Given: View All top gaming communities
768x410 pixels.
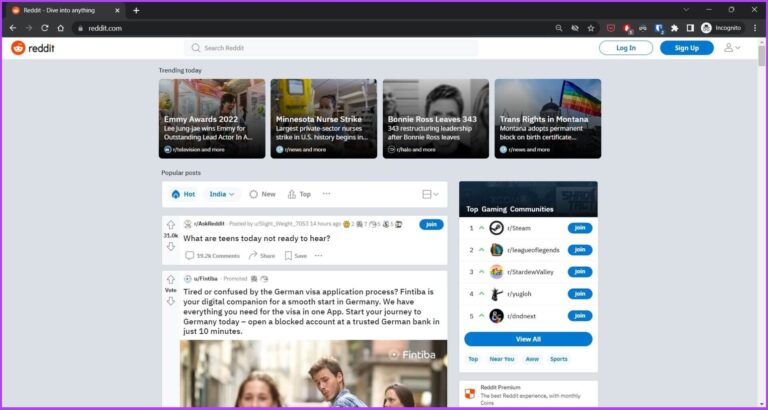Looking at the screenshot, I should (528, 339).
